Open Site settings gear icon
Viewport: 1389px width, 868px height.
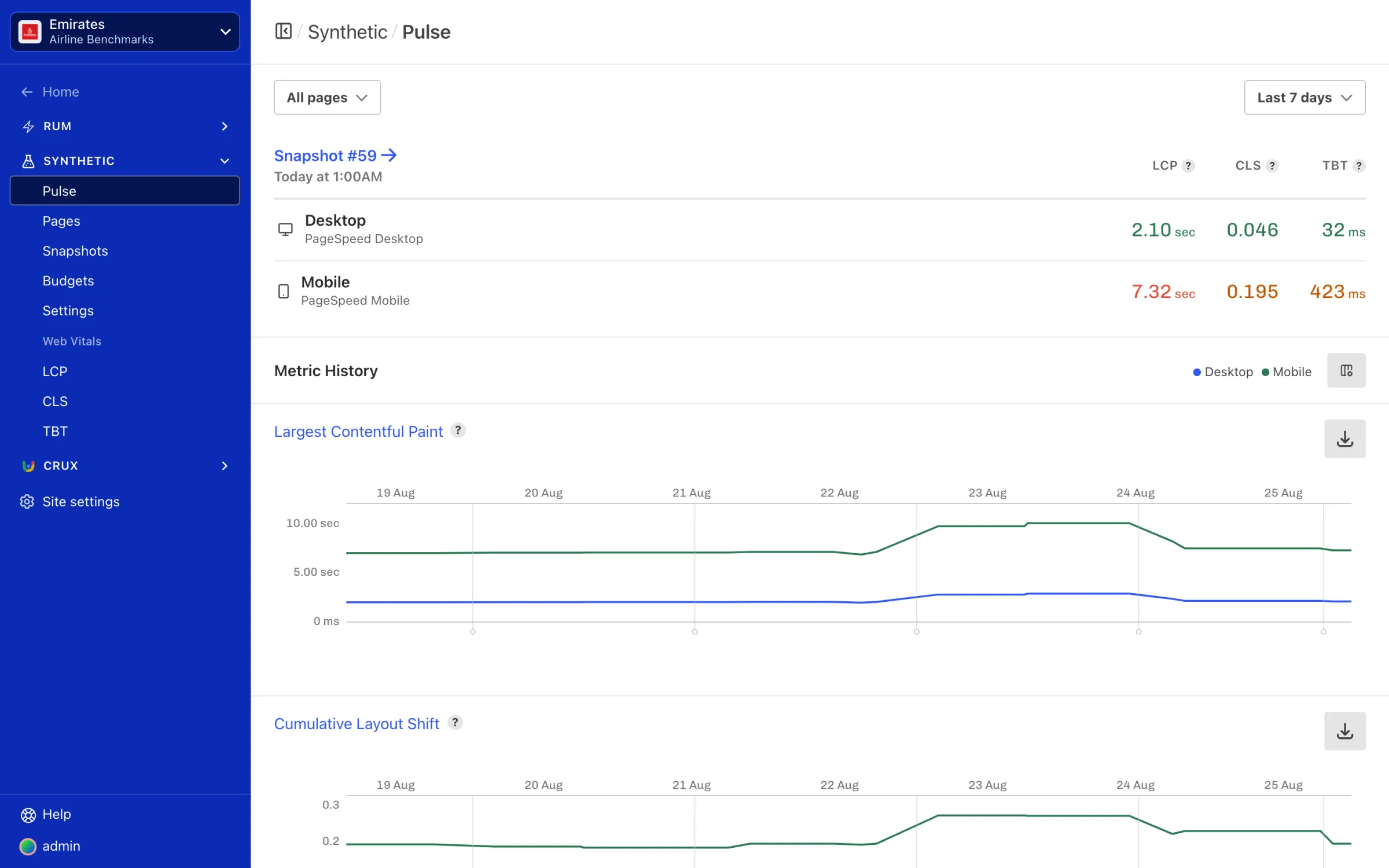(x=27, y=502)
